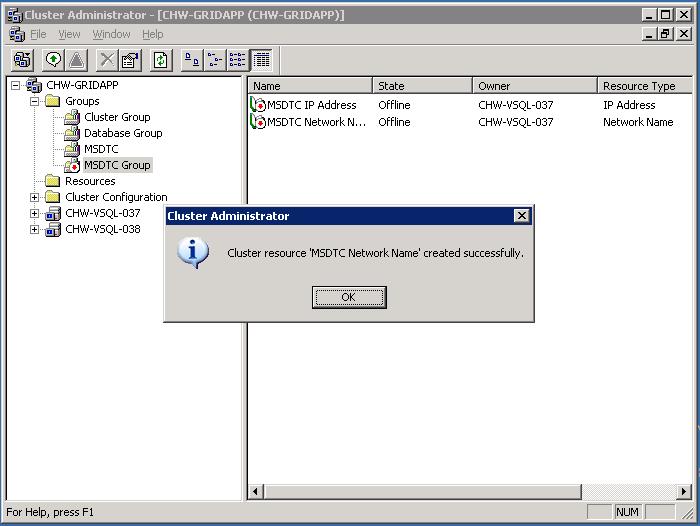The image size is (700, 526).
Task: Switch to Details view icon
Action: 261,60
